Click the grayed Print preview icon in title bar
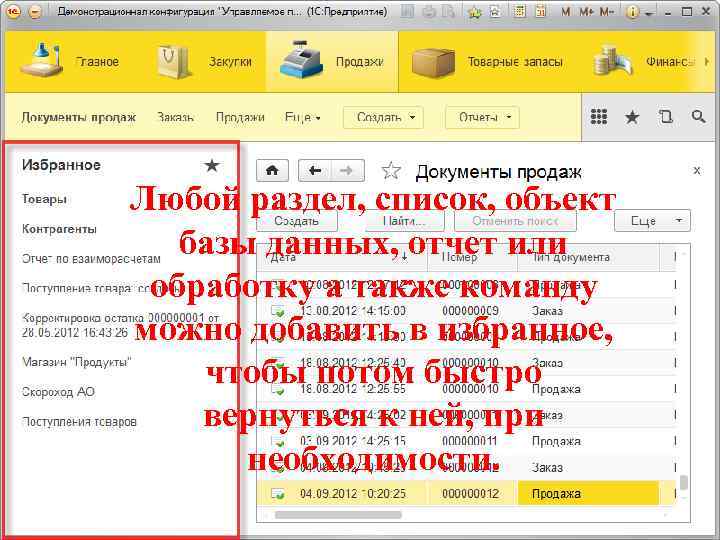Screen dimensions: 720x540 pyautogui.click(x=448, y=11)
